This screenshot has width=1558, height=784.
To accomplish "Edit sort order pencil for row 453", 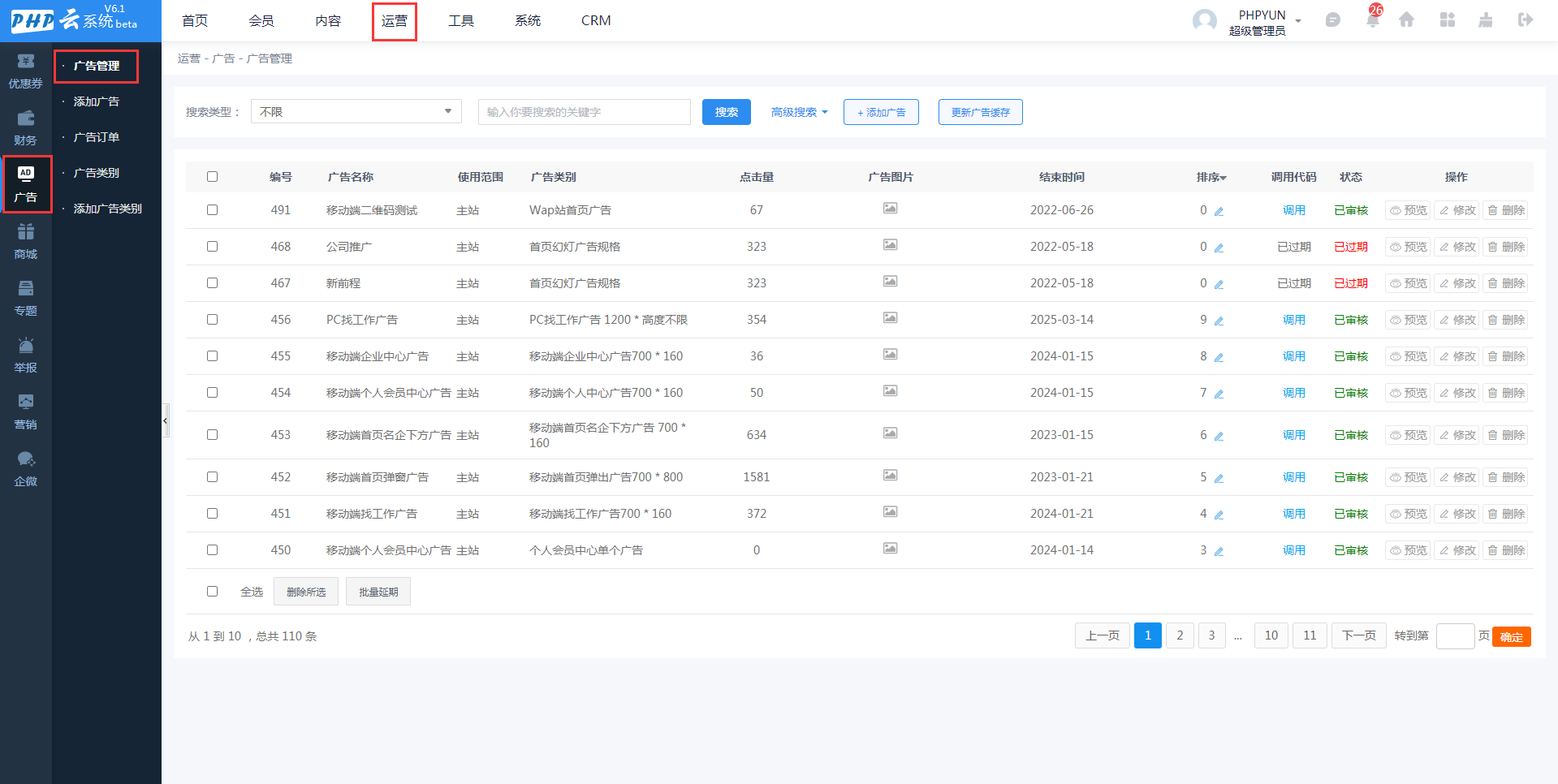I will point(1219,436).
